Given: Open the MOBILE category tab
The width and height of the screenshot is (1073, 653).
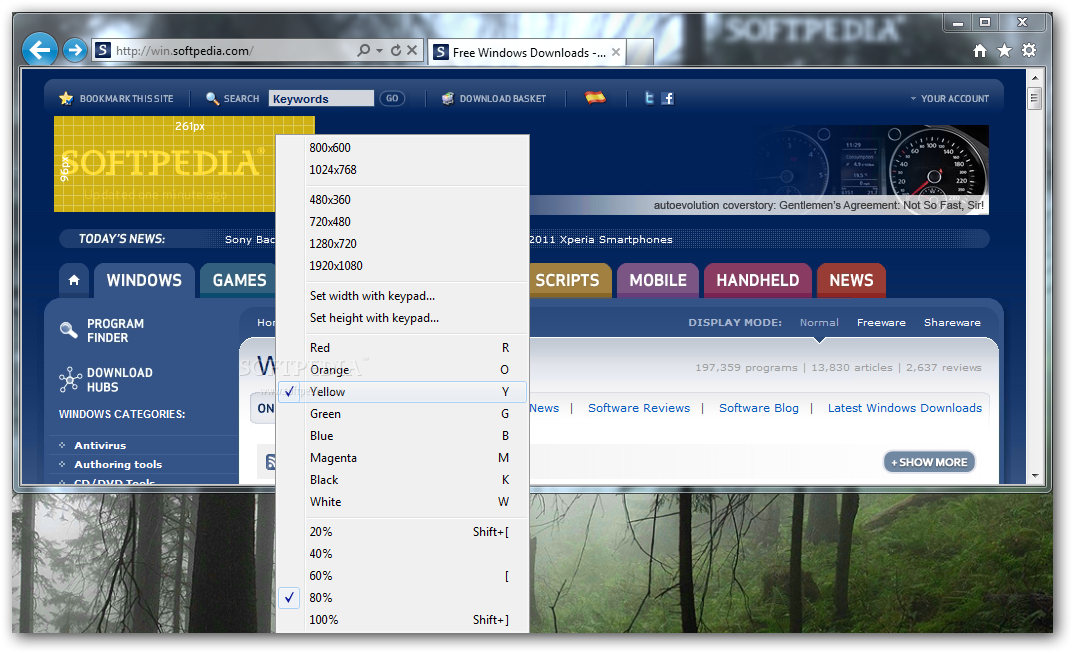Looking at the screenshot, I should pyautogui.click(x=658, y=280).
